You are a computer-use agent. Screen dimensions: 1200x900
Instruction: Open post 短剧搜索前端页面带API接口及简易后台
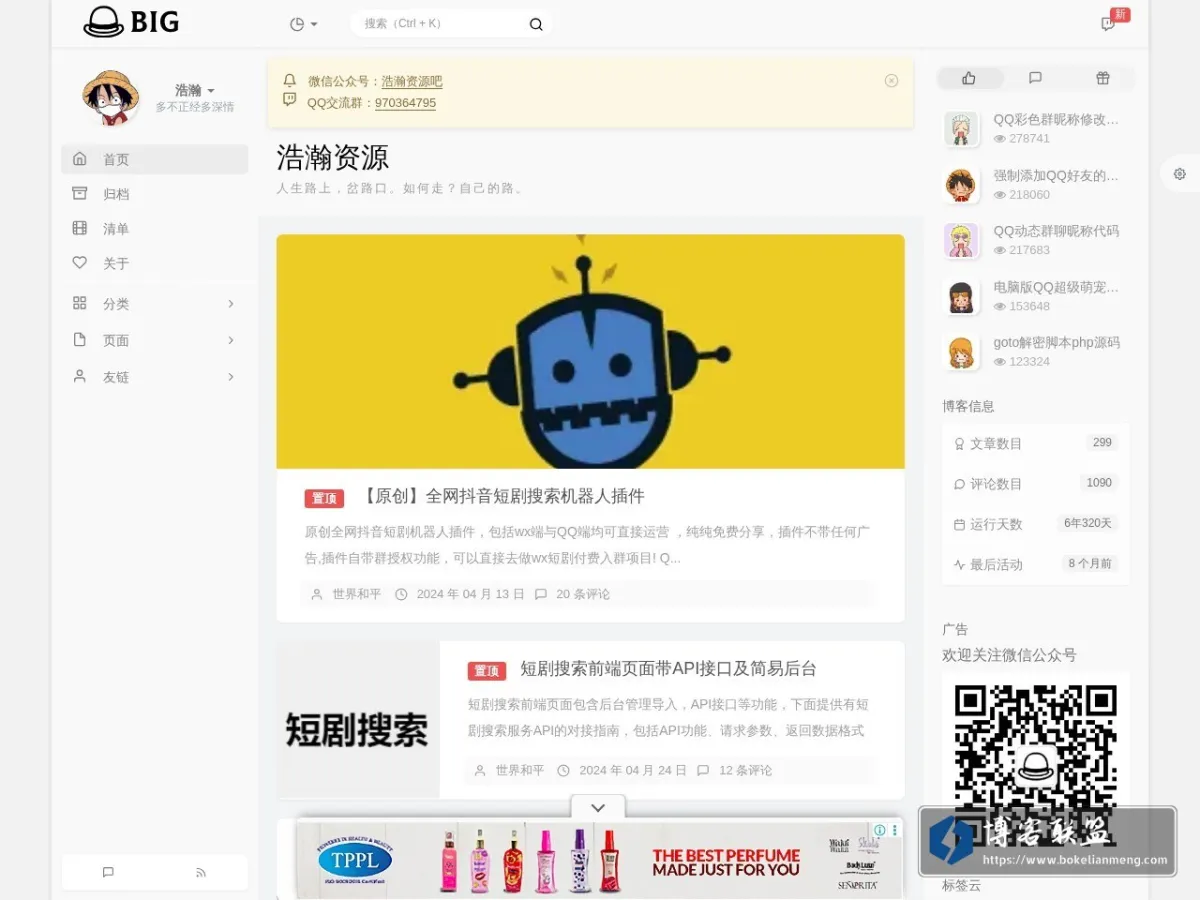pyautogui.click(x=668, y=669)
